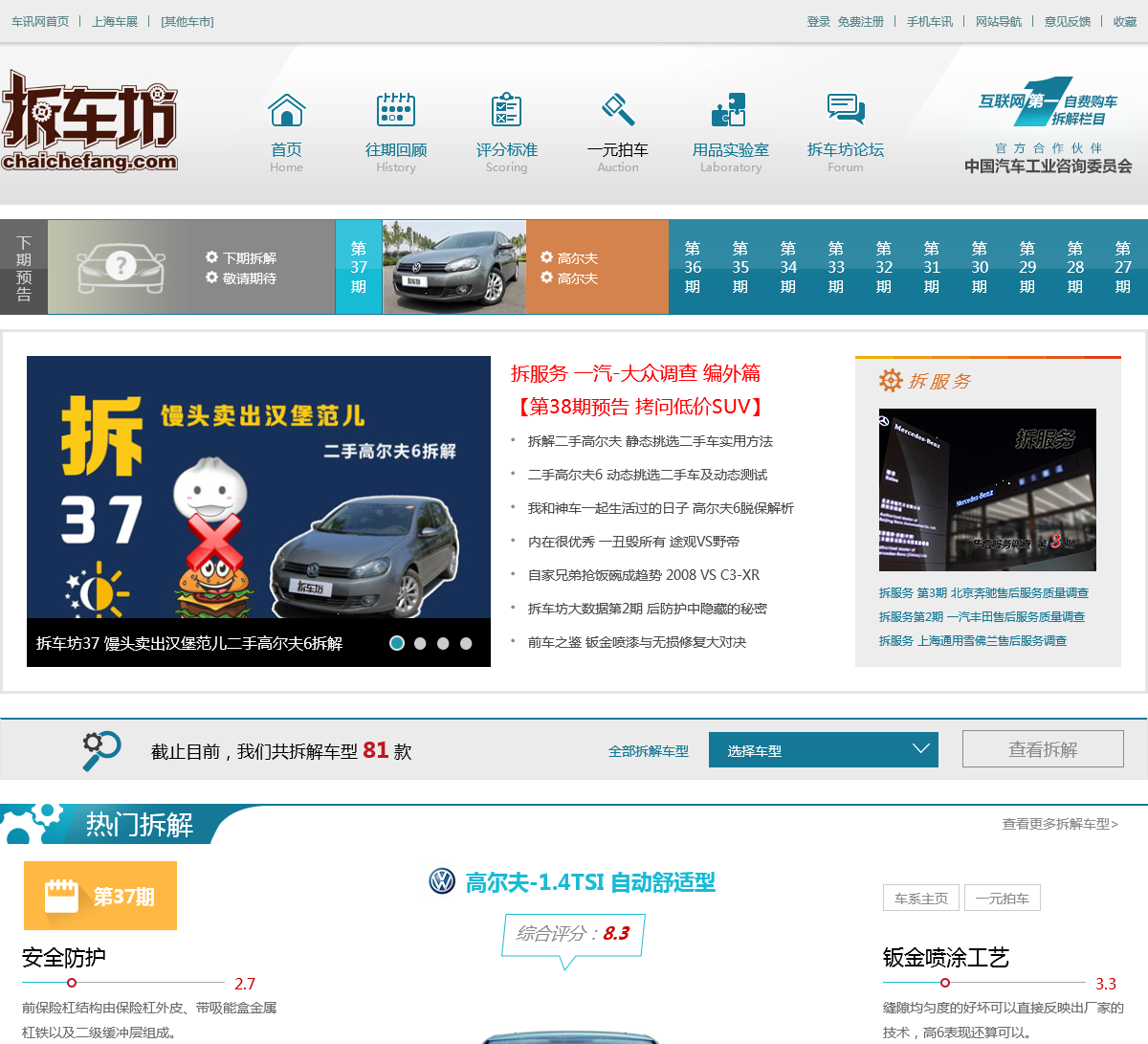Open issue tab 第34期

(x=788, y=267)
